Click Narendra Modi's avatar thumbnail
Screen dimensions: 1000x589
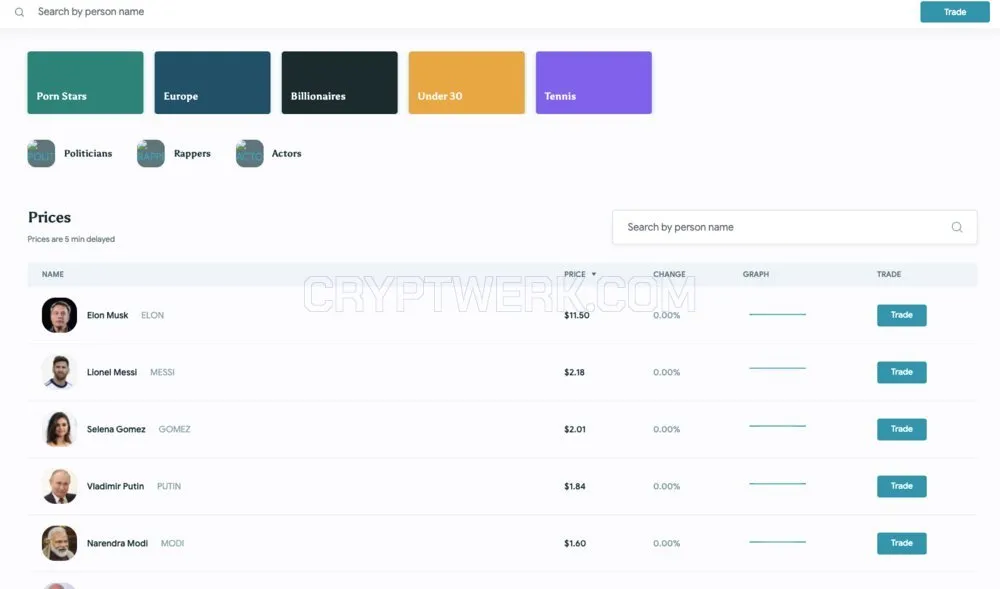tap(59, 543)
